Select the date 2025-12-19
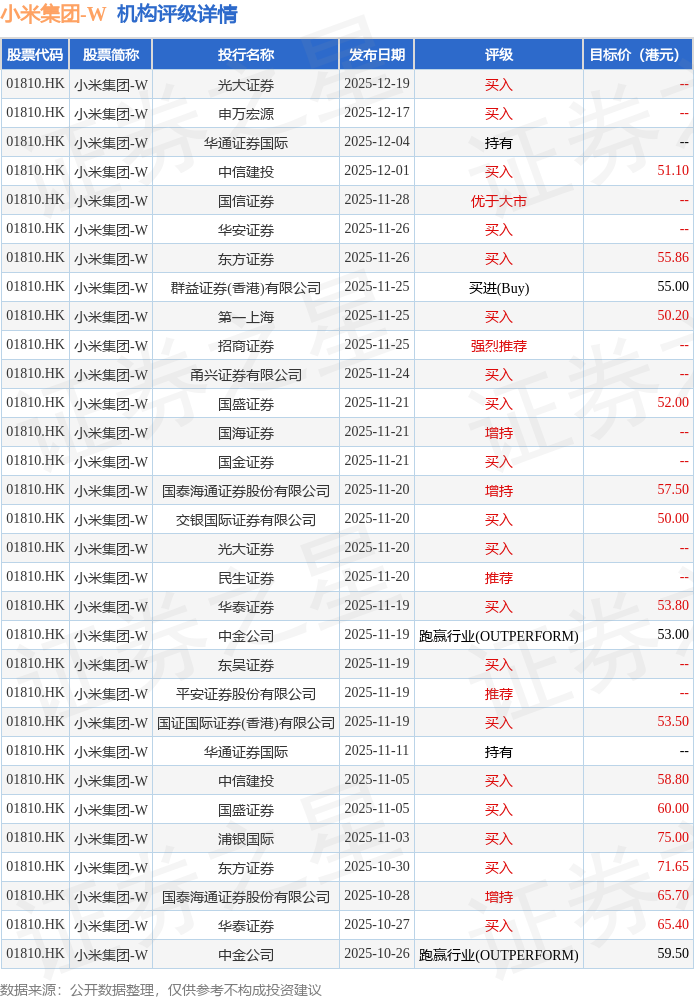694x999 pixels. coord(377,84)
